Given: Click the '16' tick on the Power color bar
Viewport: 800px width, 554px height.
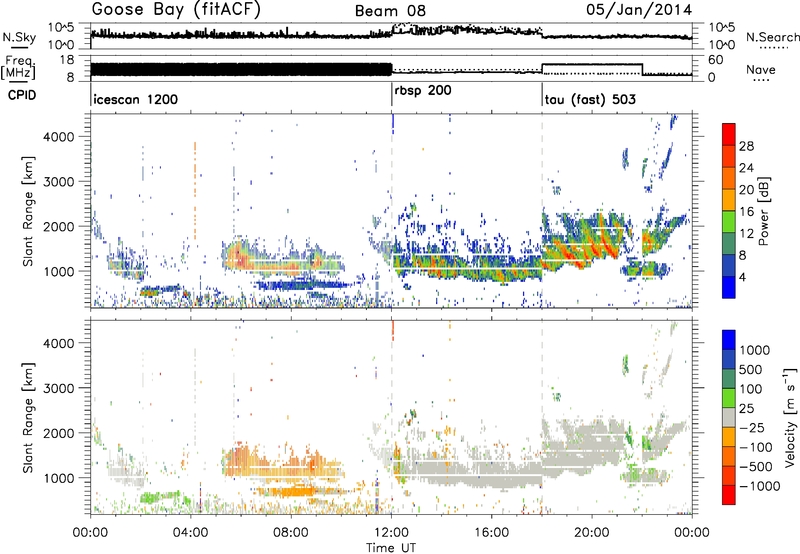Looking at the screenshot, I should (x=746, y=212).
